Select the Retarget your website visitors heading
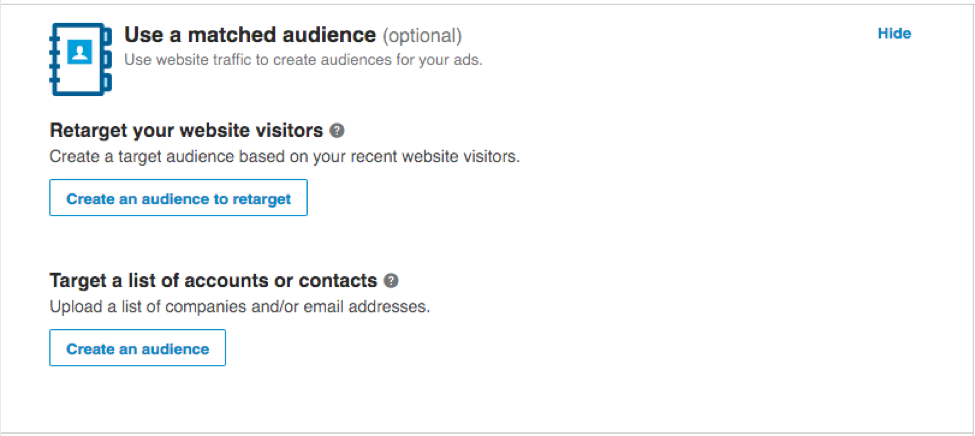This screenshot has width=975, height=436. (x=186, y=130)
